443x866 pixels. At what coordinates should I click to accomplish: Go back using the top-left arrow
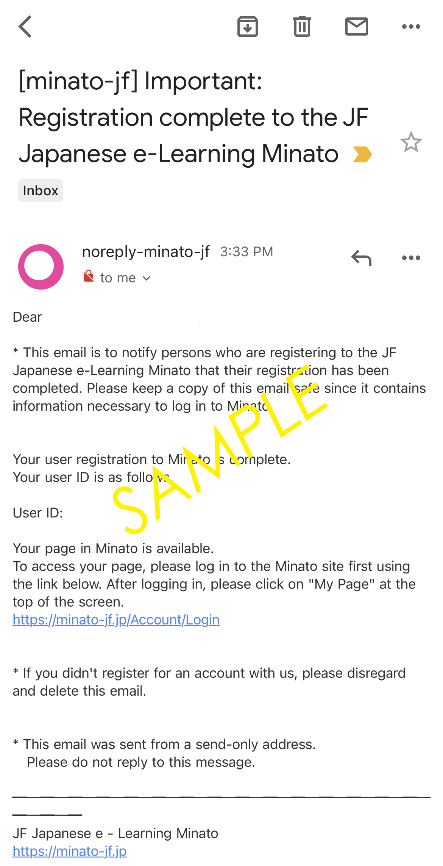(x=25, y=27)
